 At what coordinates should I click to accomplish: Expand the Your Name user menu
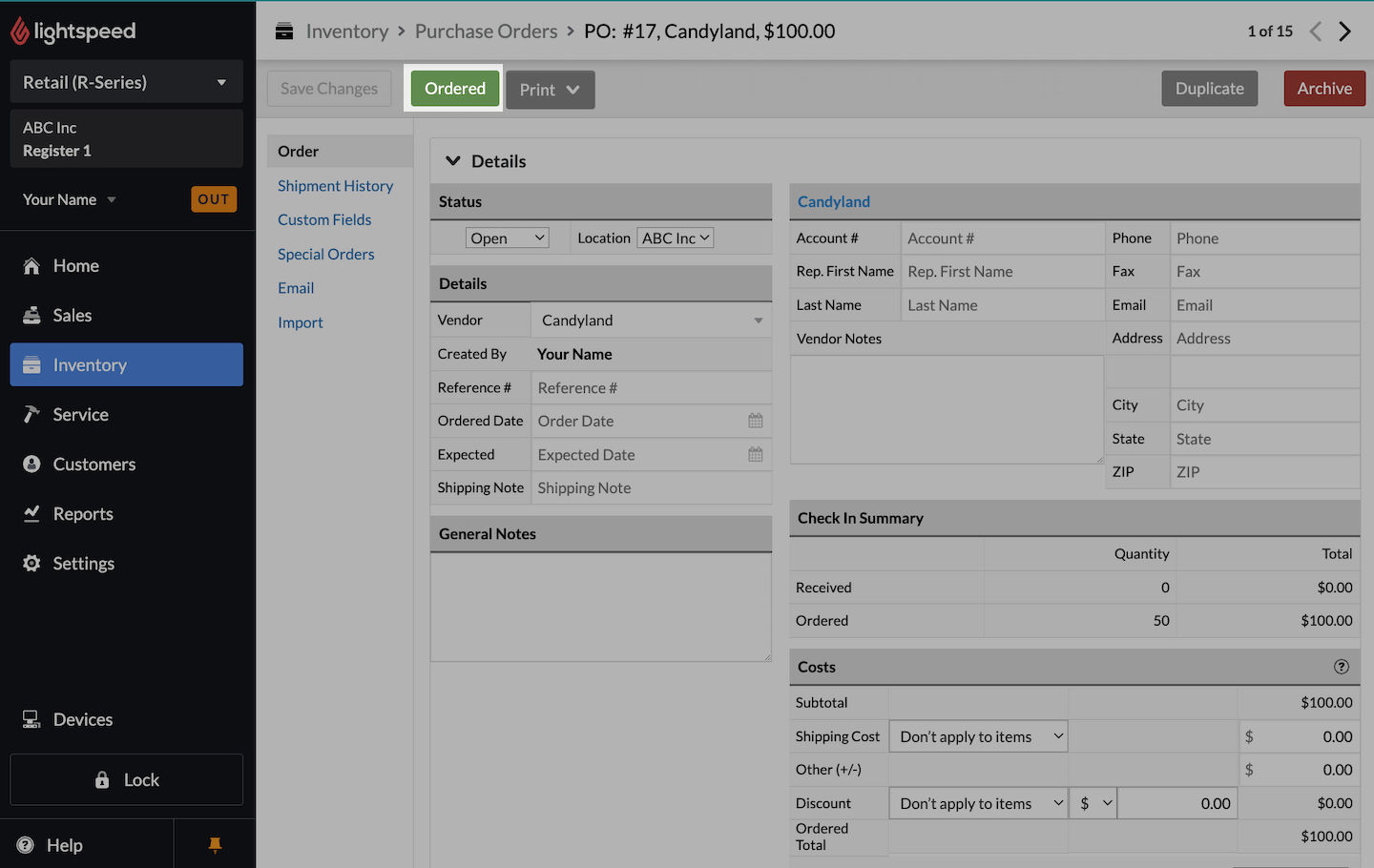70,199
